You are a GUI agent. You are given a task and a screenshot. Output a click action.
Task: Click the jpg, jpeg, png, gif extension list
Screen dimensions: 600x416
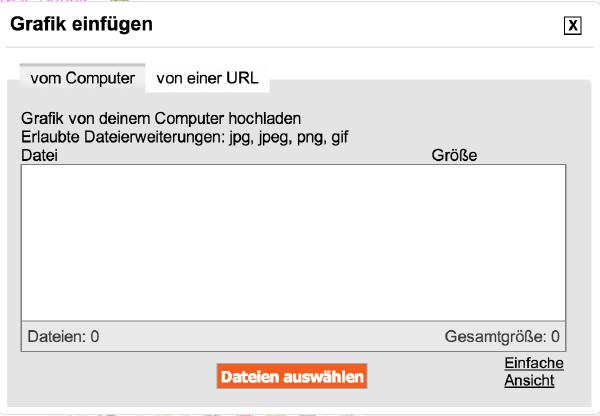[289, 137]
